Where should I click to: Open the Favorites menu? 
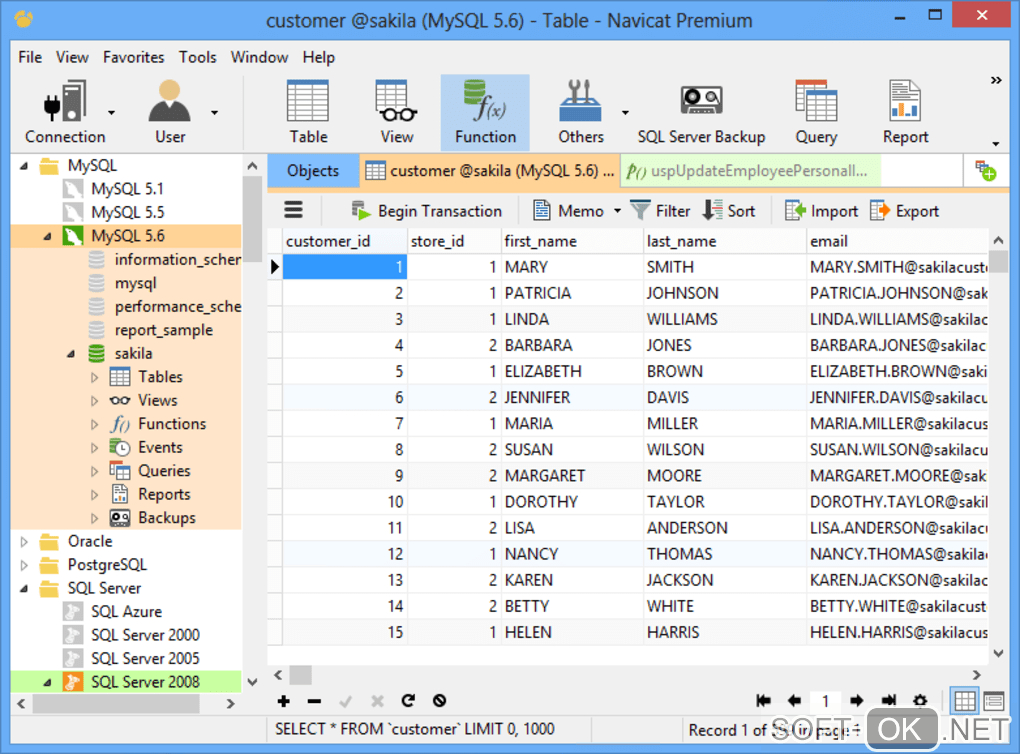[x=133, y=57]
